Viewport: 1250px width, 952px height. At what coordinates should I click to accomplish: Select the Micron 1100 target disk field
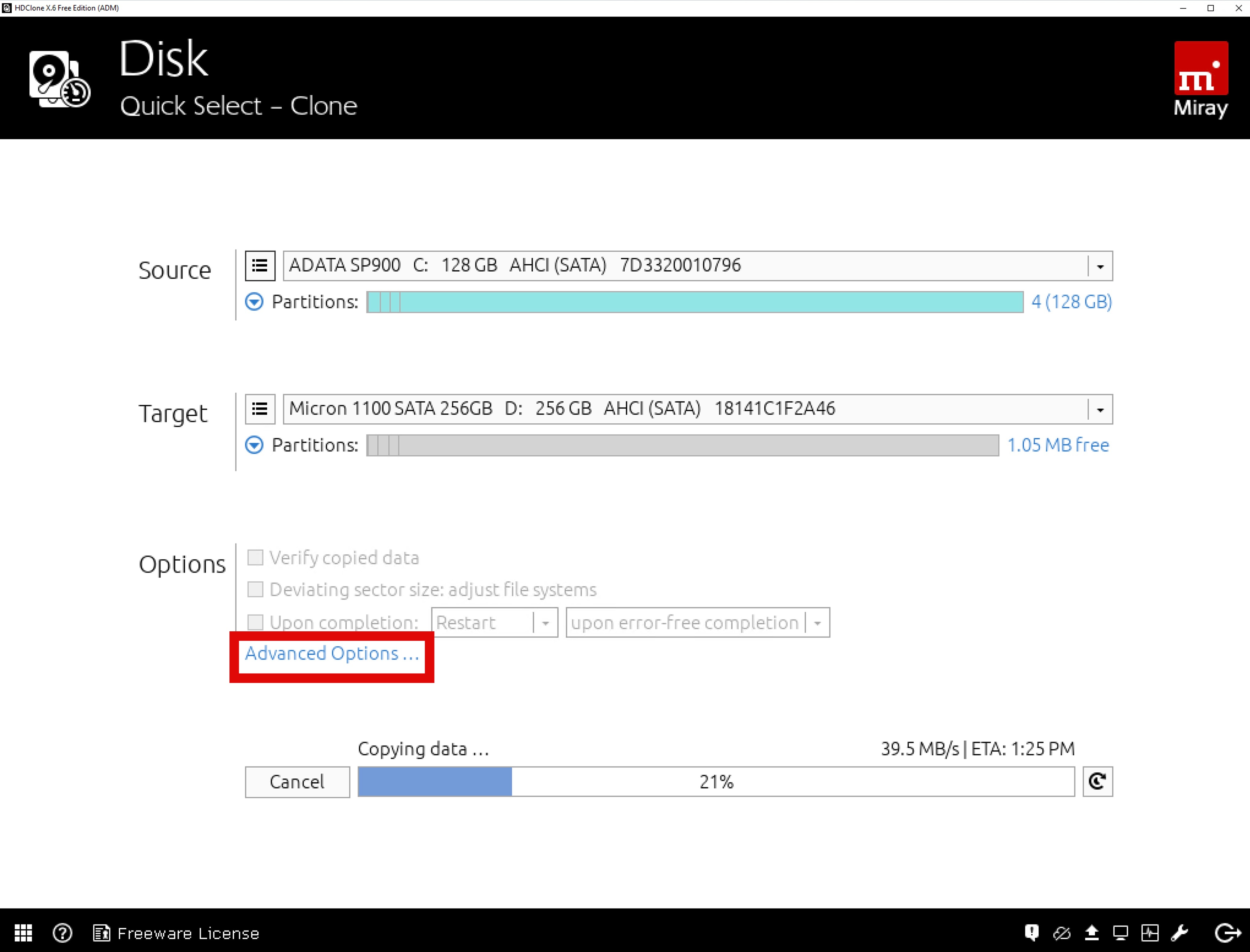pyautogui.click(x=698, y=409)
